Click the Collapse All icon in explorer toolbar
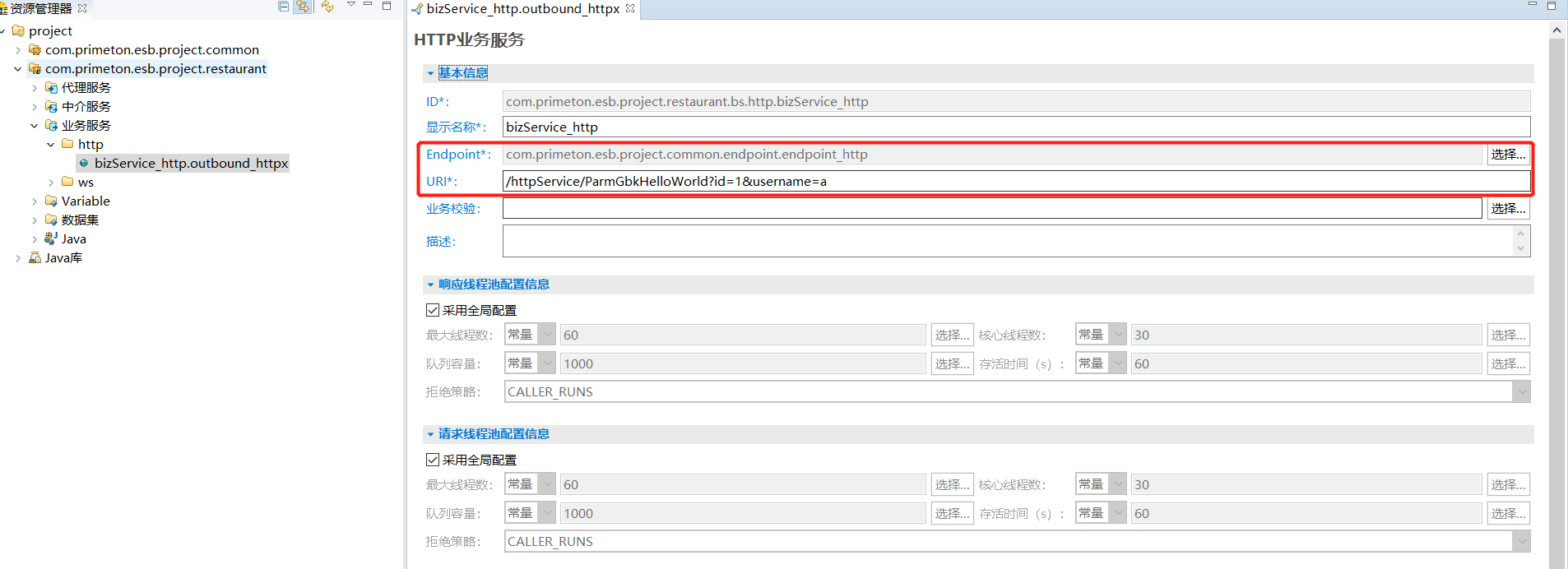Screen dimensions: 1568x569 point(284,7)
